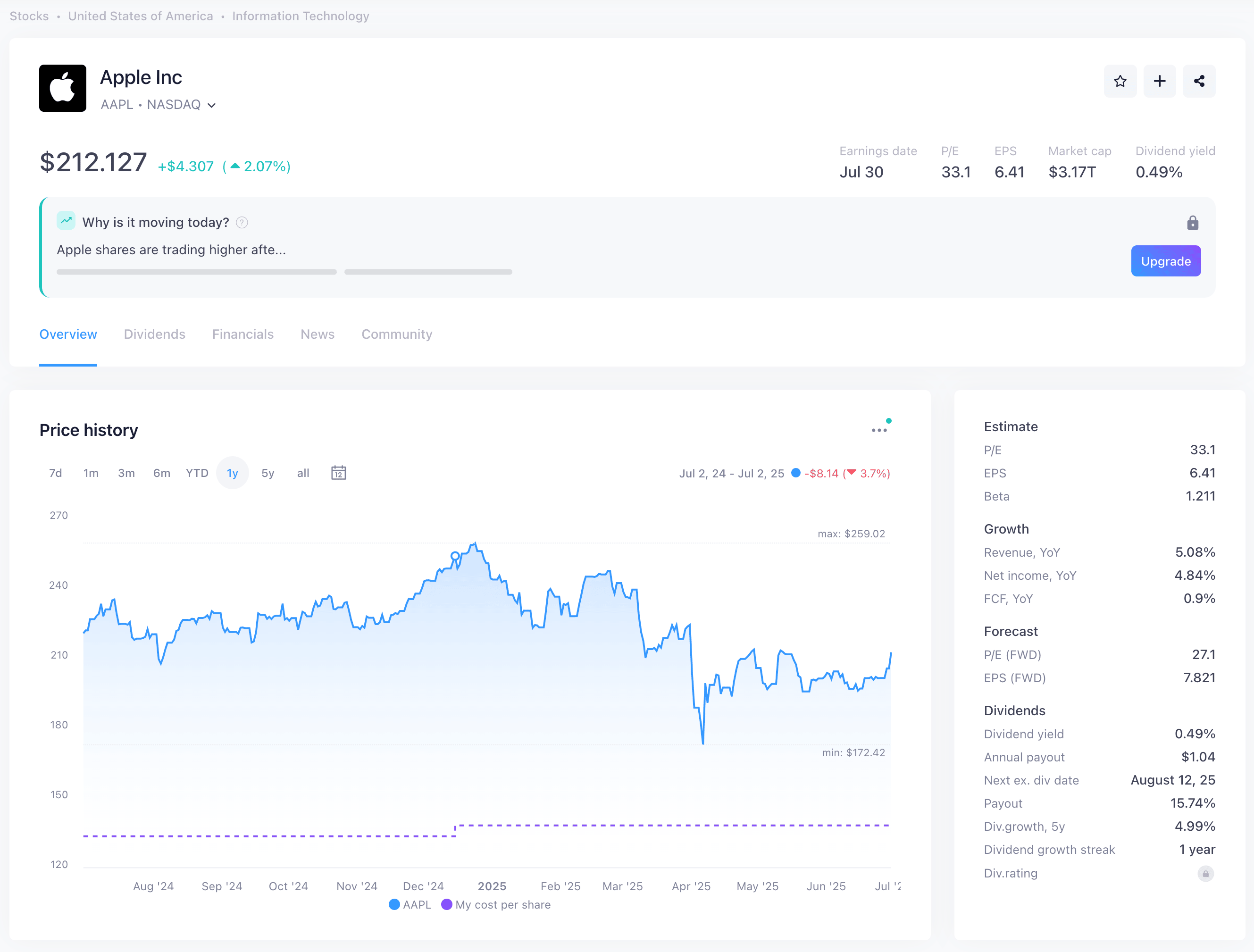
Task: Open United States of America breadcrumb
Action: pos(141,16)
